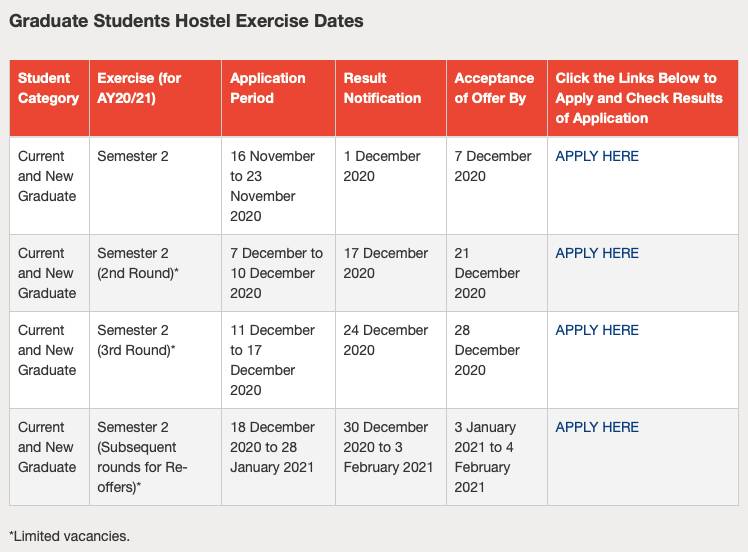Click the Graduate Students Hostel Exercise Dates heading
The image size is (748, 552).
186,20
